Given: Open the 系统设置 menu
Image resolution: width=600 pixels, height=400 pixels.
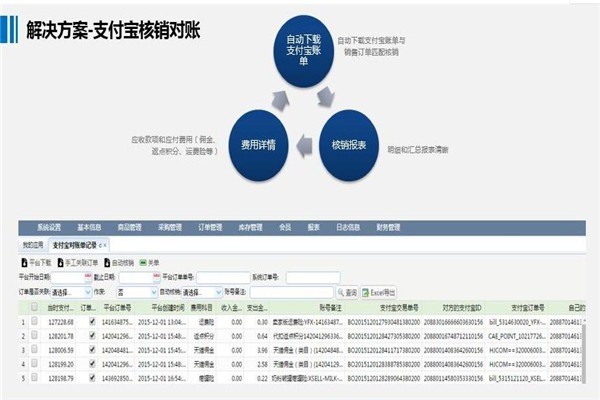Looking at the screenshot, I should pos(49,227).
